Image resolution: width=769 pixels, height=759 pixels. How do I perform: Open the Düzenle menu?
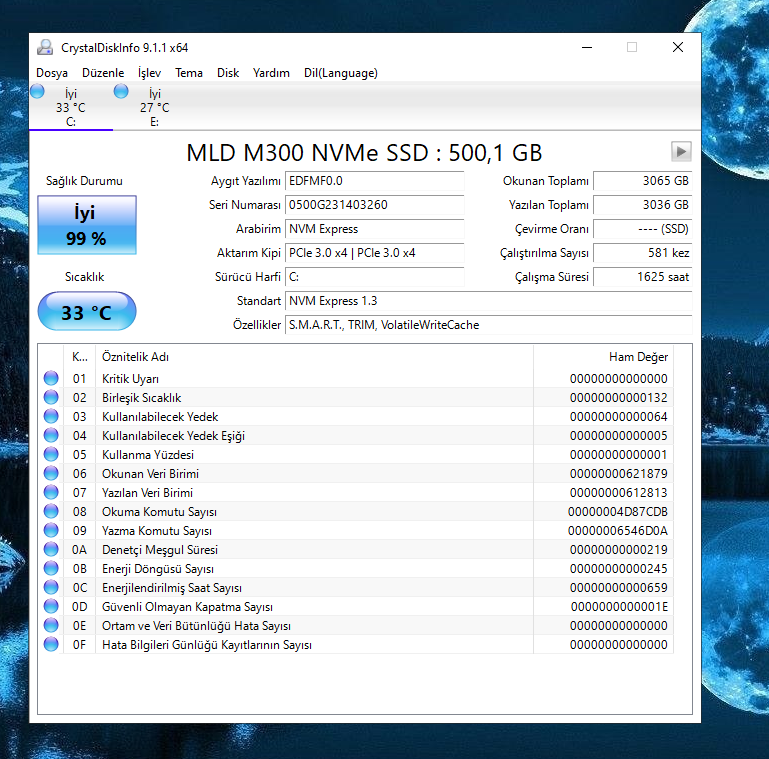click(x=103, y=73)
